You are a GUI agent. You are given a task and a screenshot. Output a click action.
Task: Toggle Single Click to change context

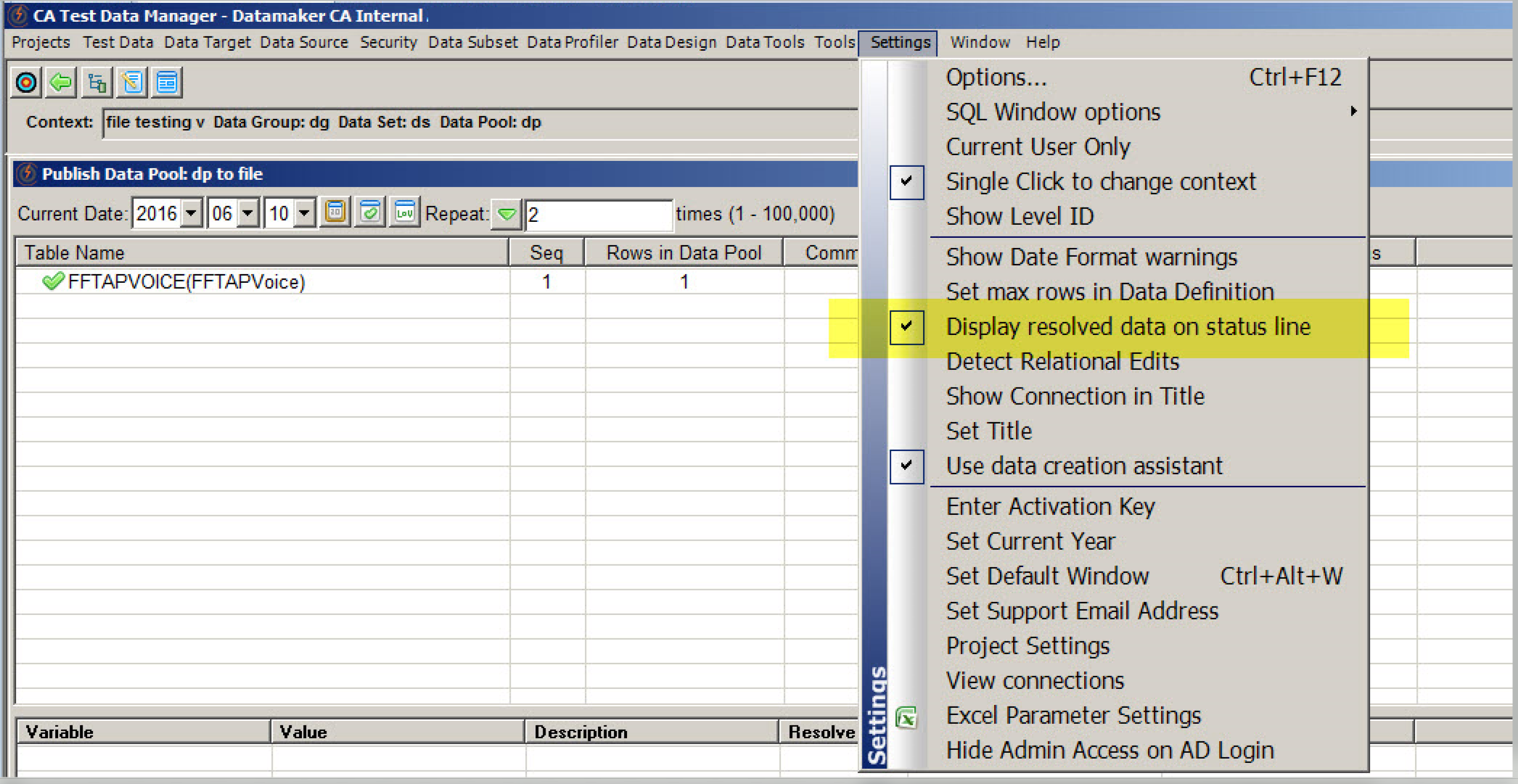coord(1100,182)
